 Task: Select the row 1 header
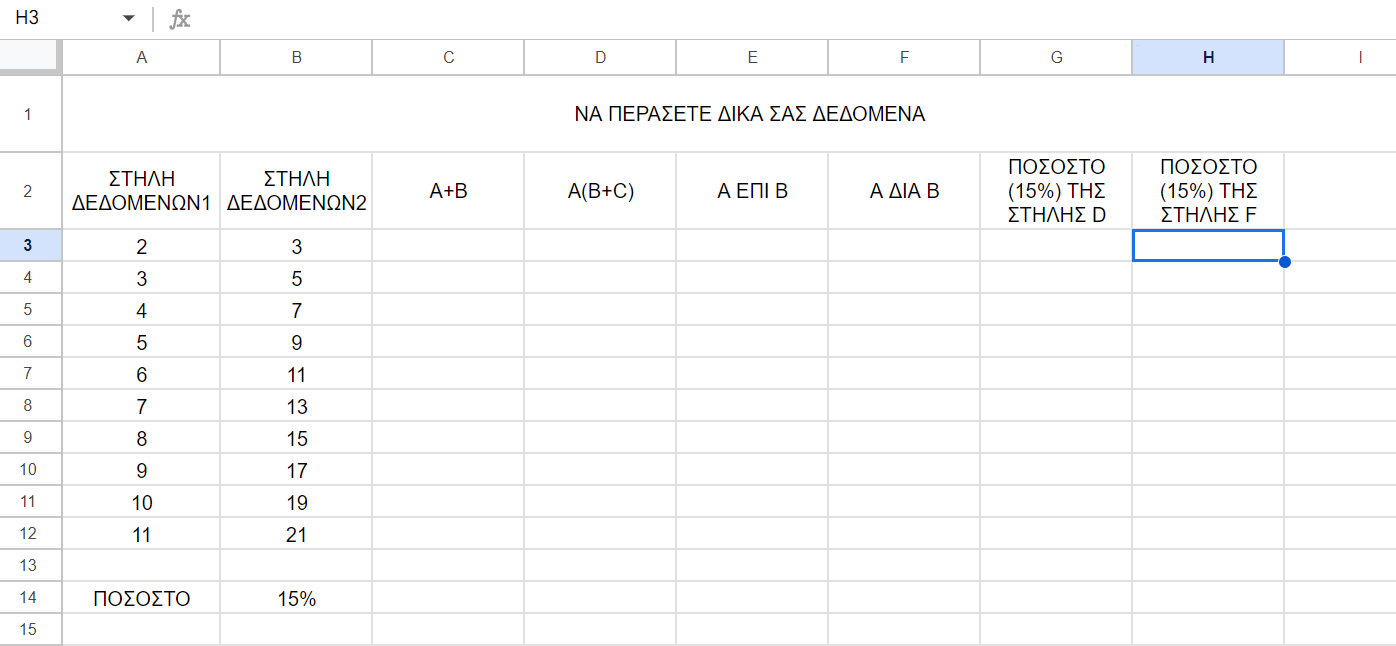pyautogui.click(x=30, y=114)
